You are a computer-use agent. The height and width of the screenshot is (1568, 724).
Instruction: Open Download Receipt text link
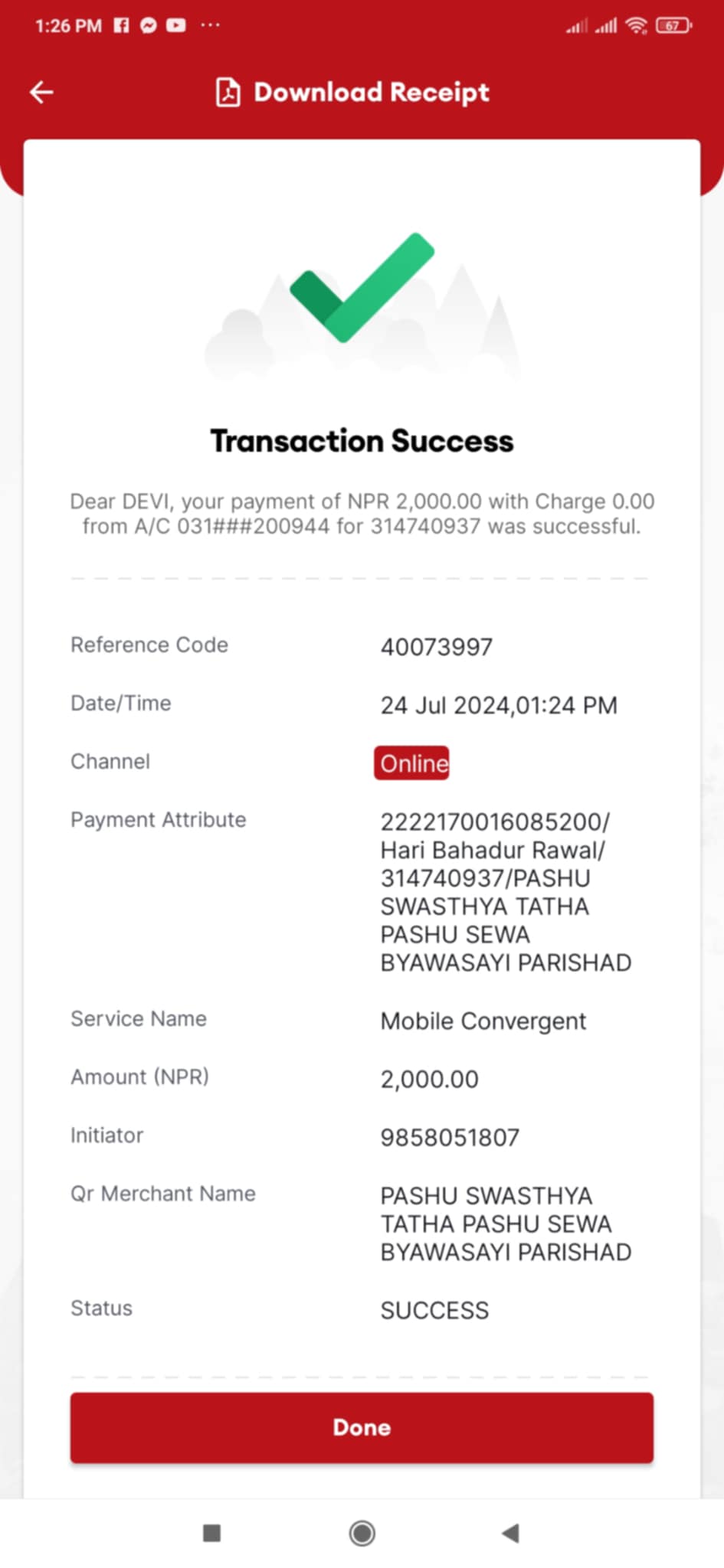point(372,93)
